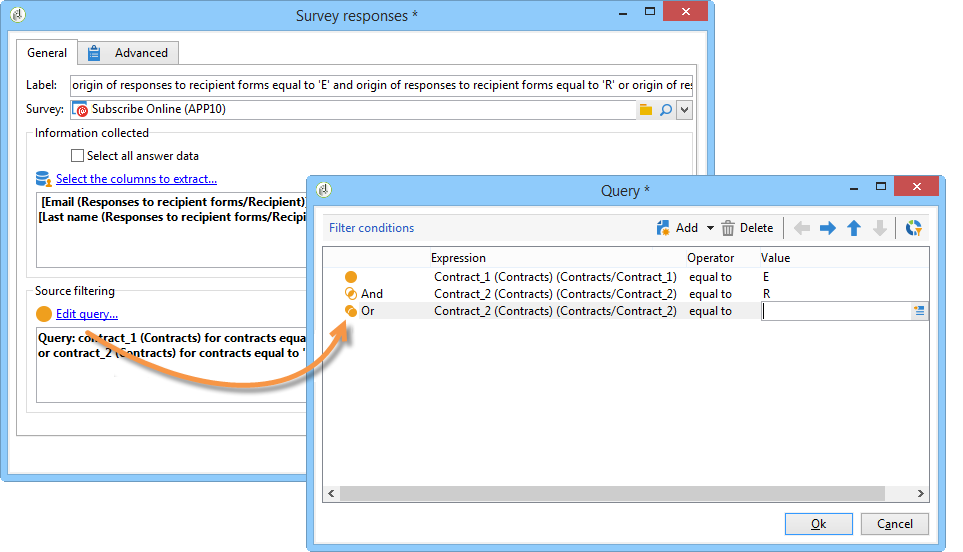The image size is (963, 552).
Task: Toggle the Select all answer data checkbox
Action: (77, 156)
